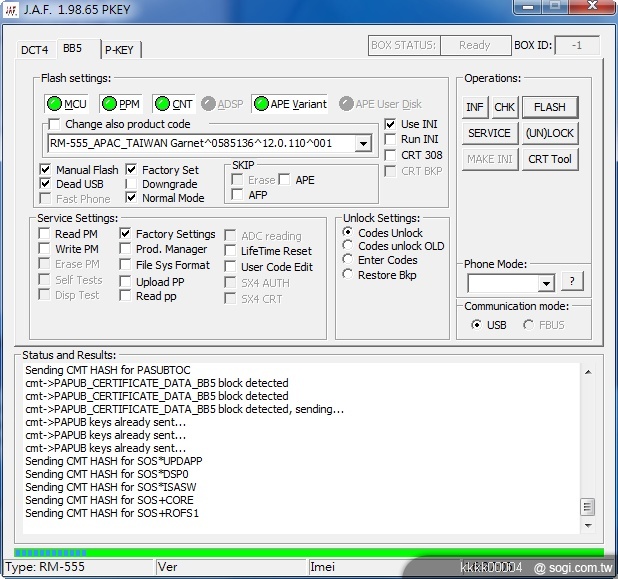
Task: Uncheck the Use INI checkbox
Action: (x=390, y=124)
